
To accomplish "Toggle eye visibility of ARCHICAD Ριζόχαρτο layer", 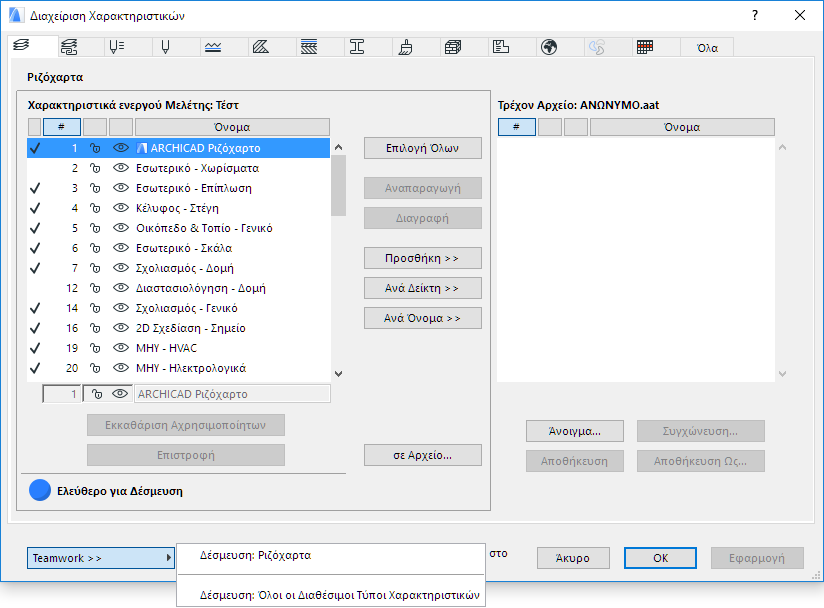I will pyautogui.click(x=121, y=148).
